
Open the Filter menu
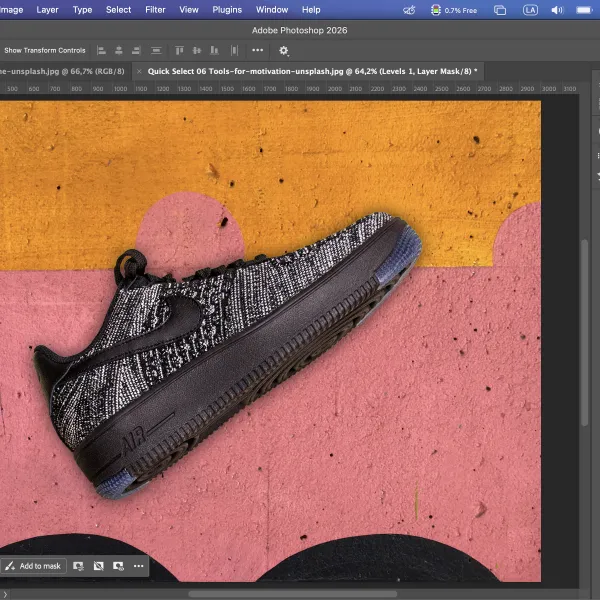click(x=155, y=10)
